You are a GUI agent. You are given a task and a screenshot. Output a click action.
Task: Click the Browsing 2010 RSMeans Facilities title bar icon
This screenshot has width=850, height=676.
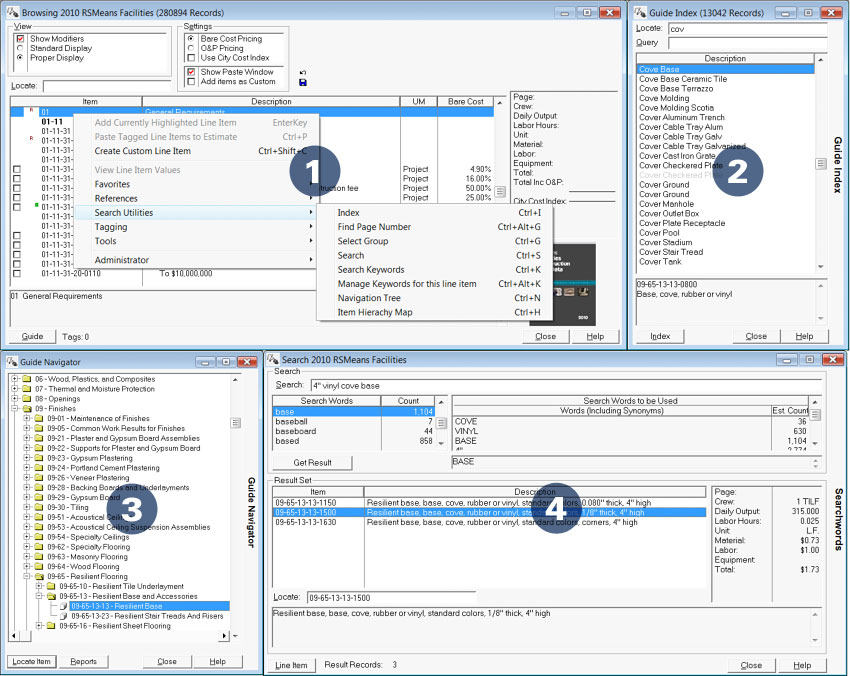point(12,12)
